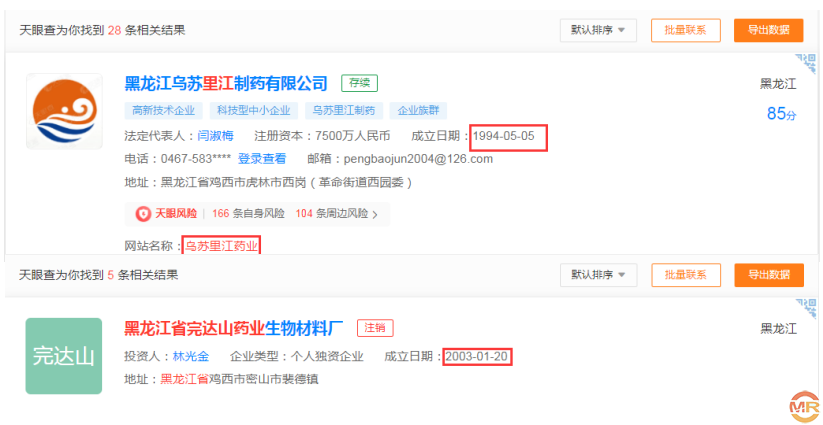
Task: Select the 高新技术企业 tag
Action: 163,111
